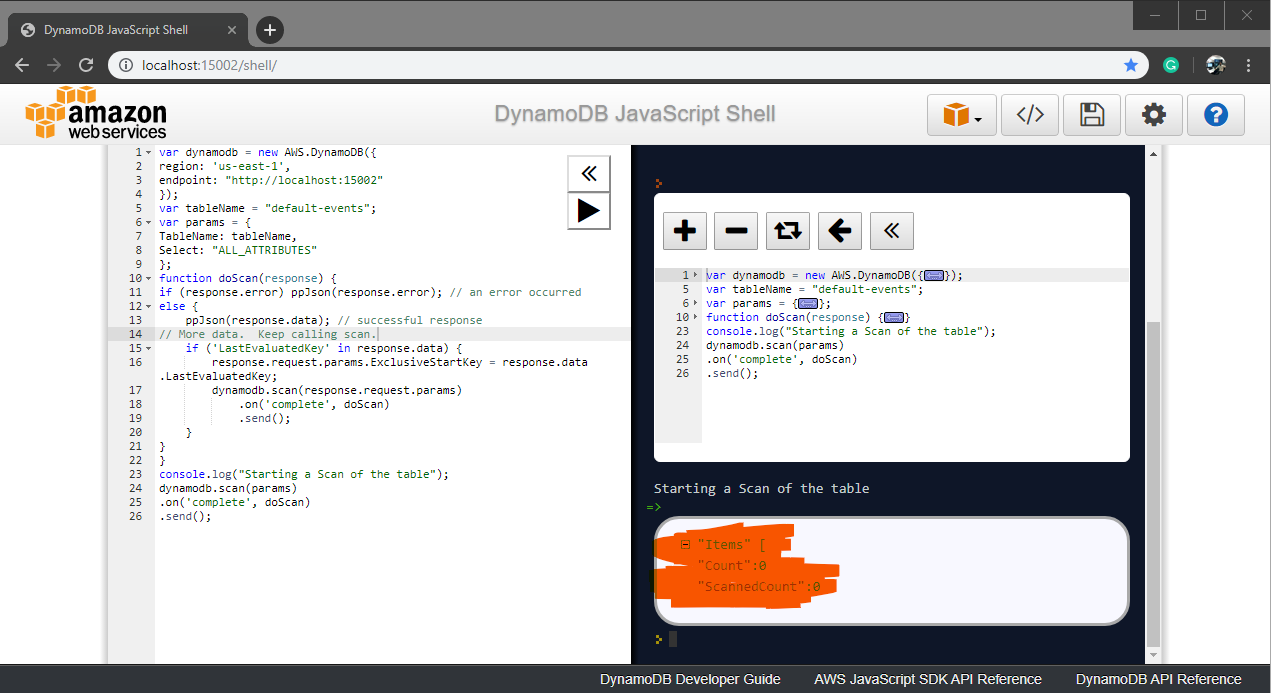Open help via the question mark icon

[1216, 115]
